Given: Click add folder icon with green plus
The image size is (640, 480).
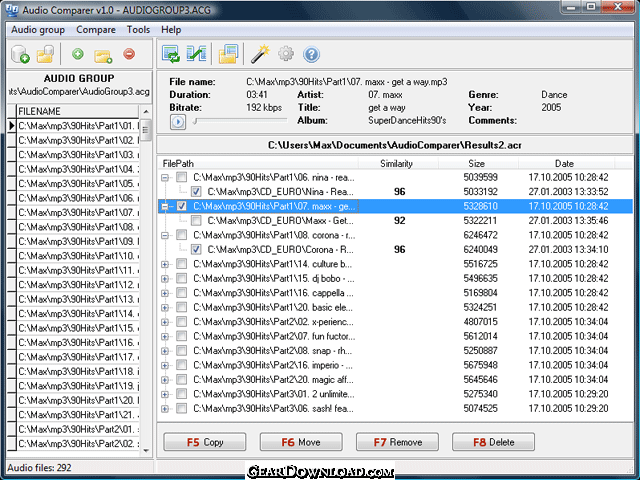Looking at the screenshot, I should coord(103,56).
